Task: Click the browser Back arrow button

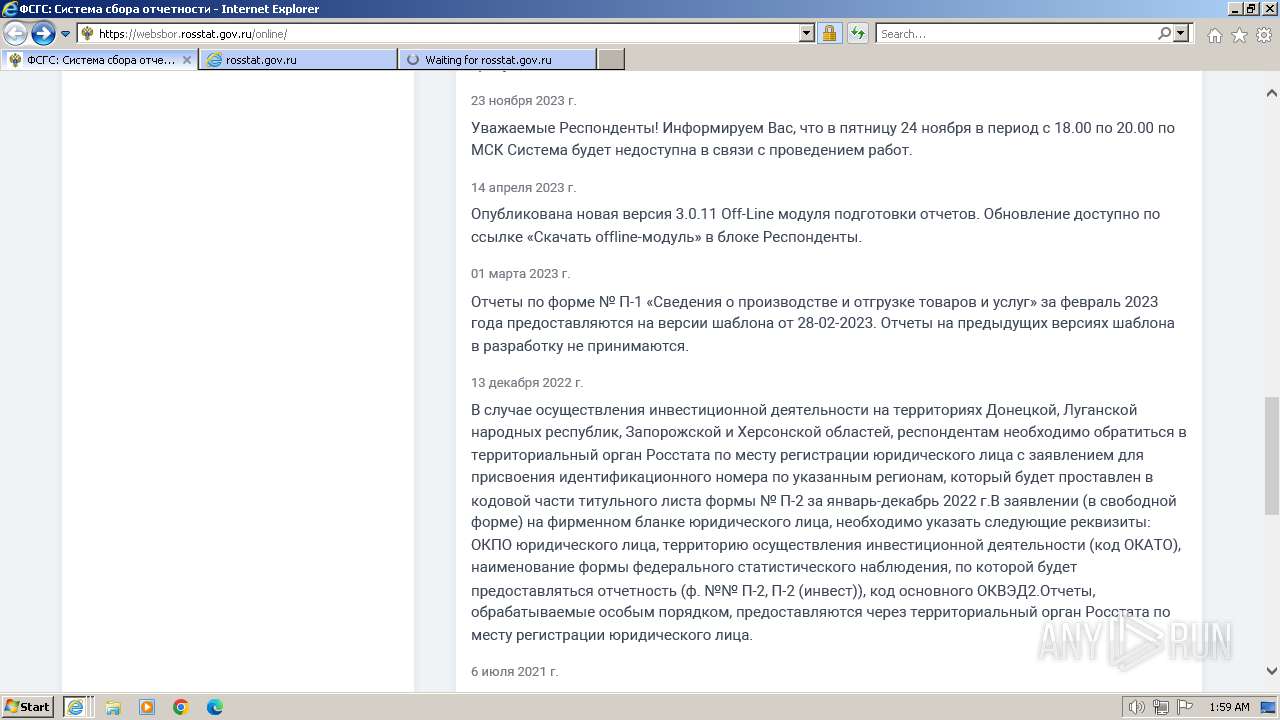Action: click(x=16, y=34)
